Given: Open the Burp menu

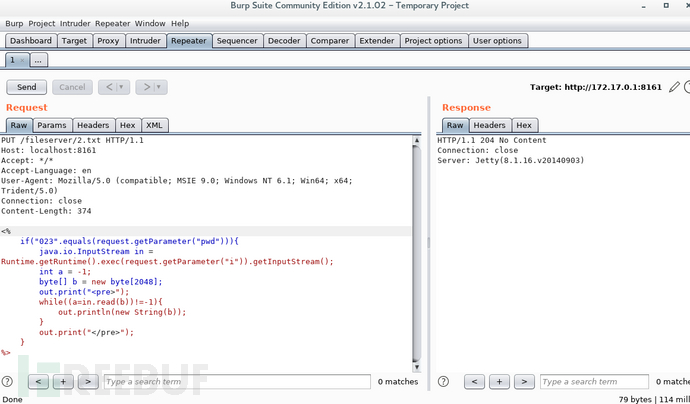Looking at the screenshot, I should click(14, 24).
